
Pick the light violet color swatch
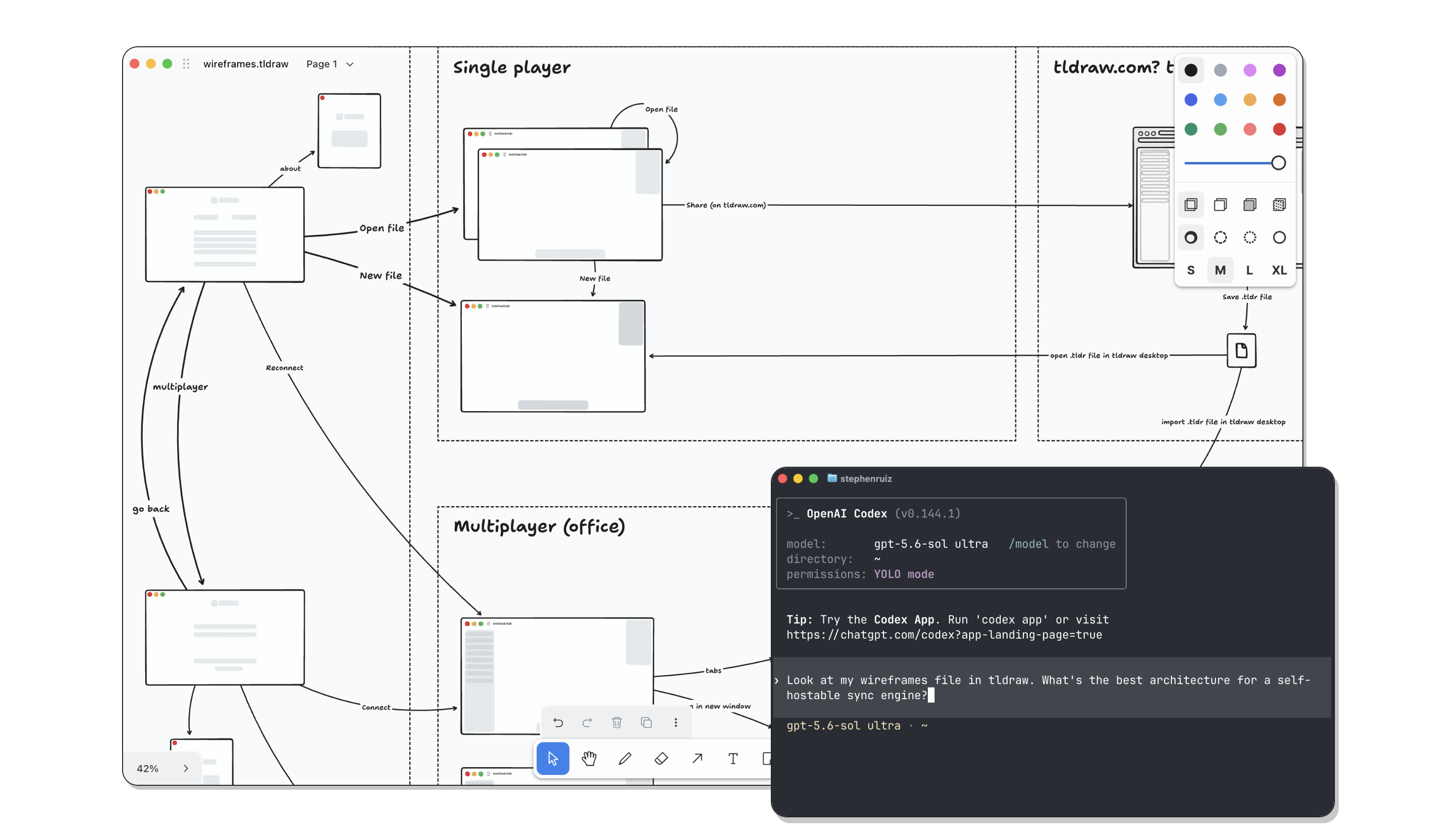pyautogui.click(x=1249, y=70)
